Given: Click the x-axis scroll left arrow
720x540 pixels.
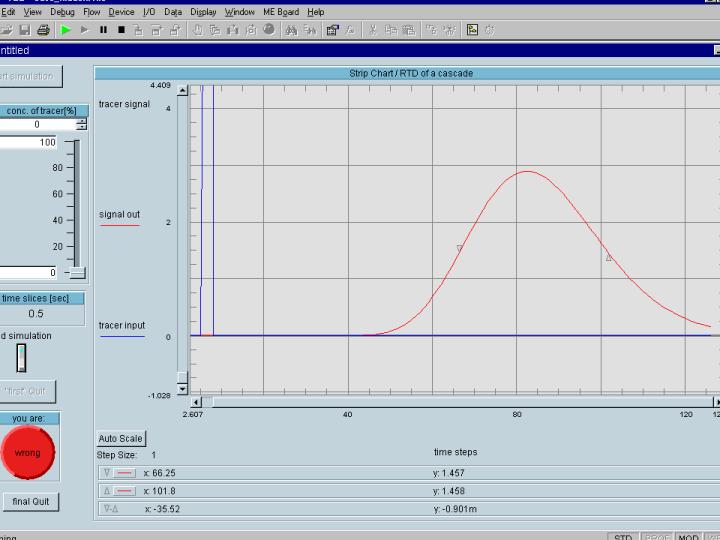Looking at the screenshot, I should click(x=194, y=401).
